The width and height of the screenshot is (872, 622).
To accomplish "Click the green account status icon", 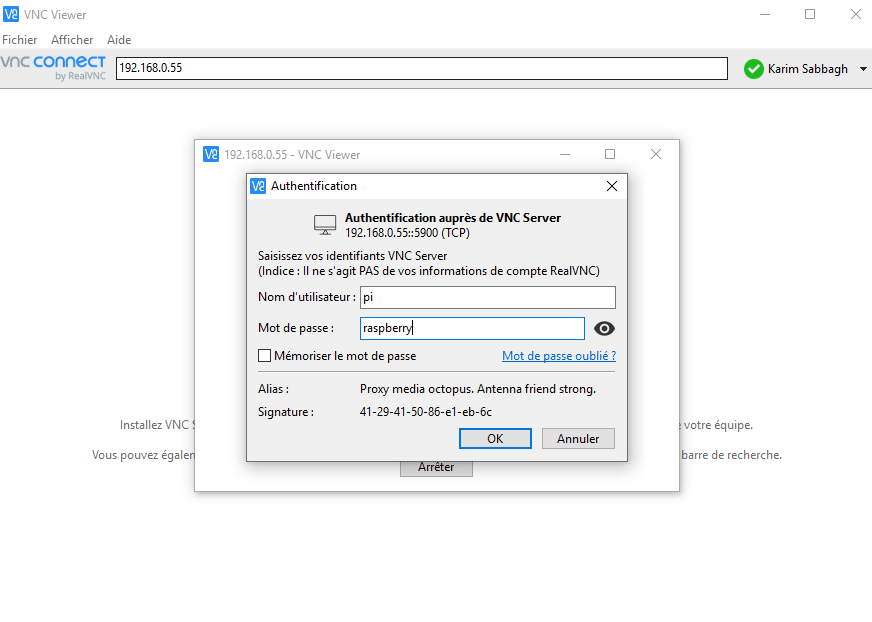I will (x=753, y=69).
